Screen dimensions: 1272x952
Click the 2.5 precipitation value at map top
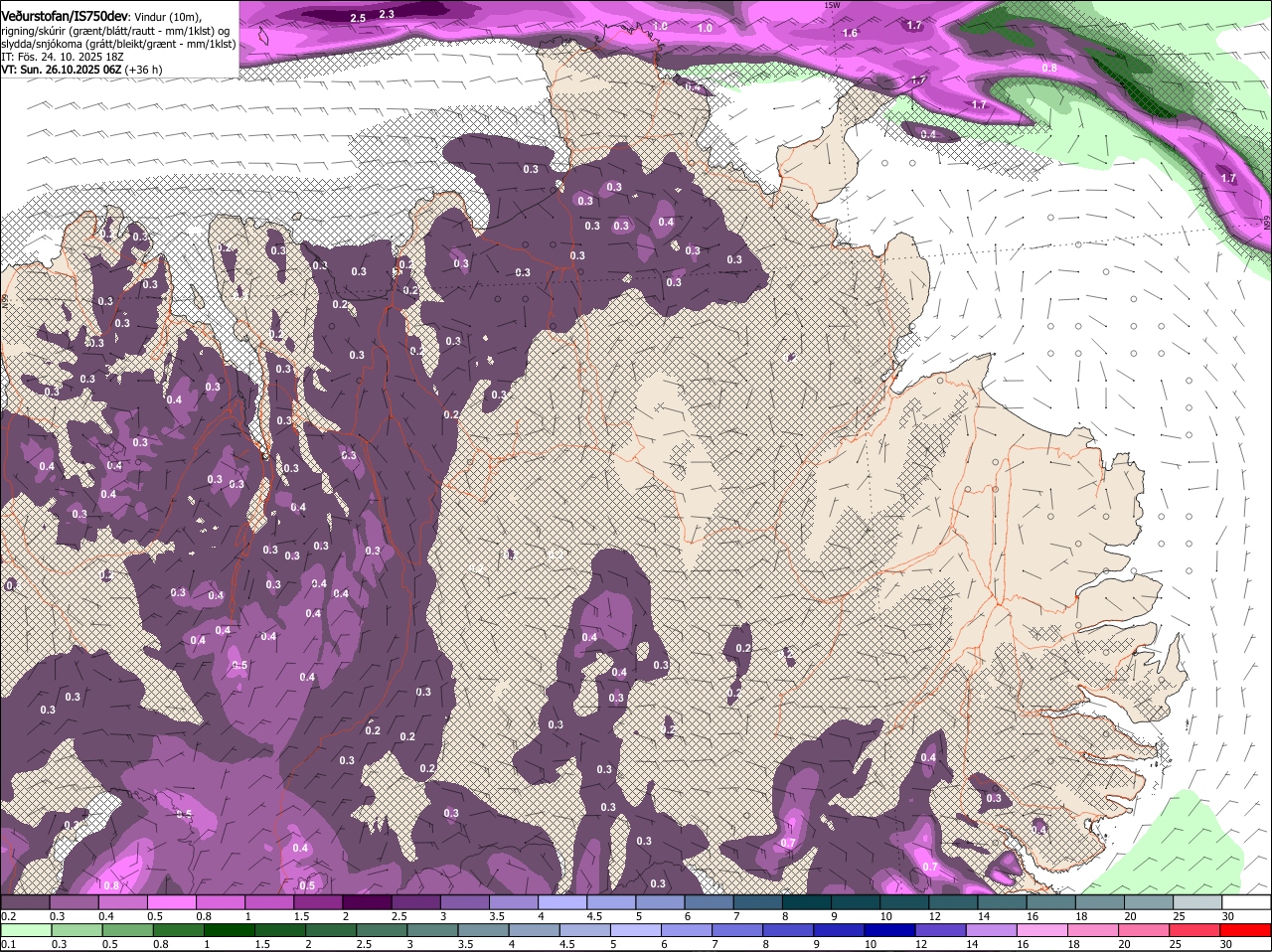coord(358,18)
